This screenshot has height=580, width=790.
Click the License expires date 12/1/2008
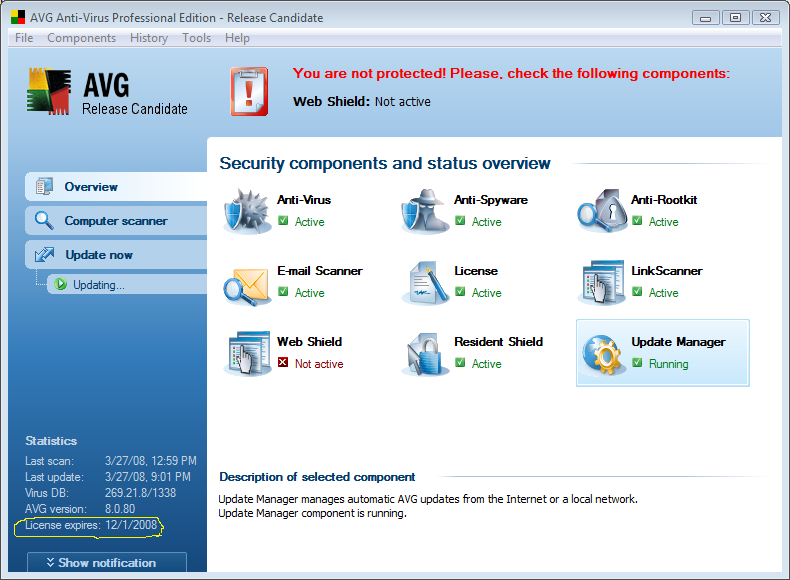131,525
